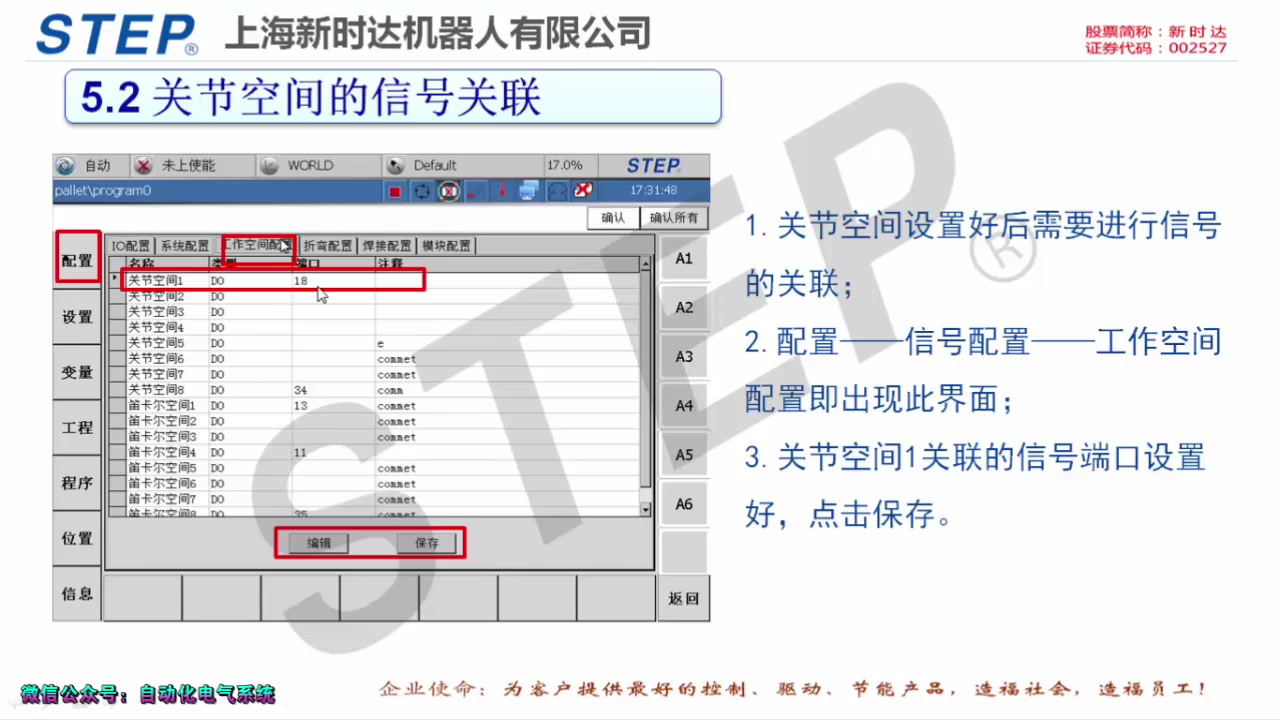Click the blue circular cycle-mode icon

coord(422,191)
